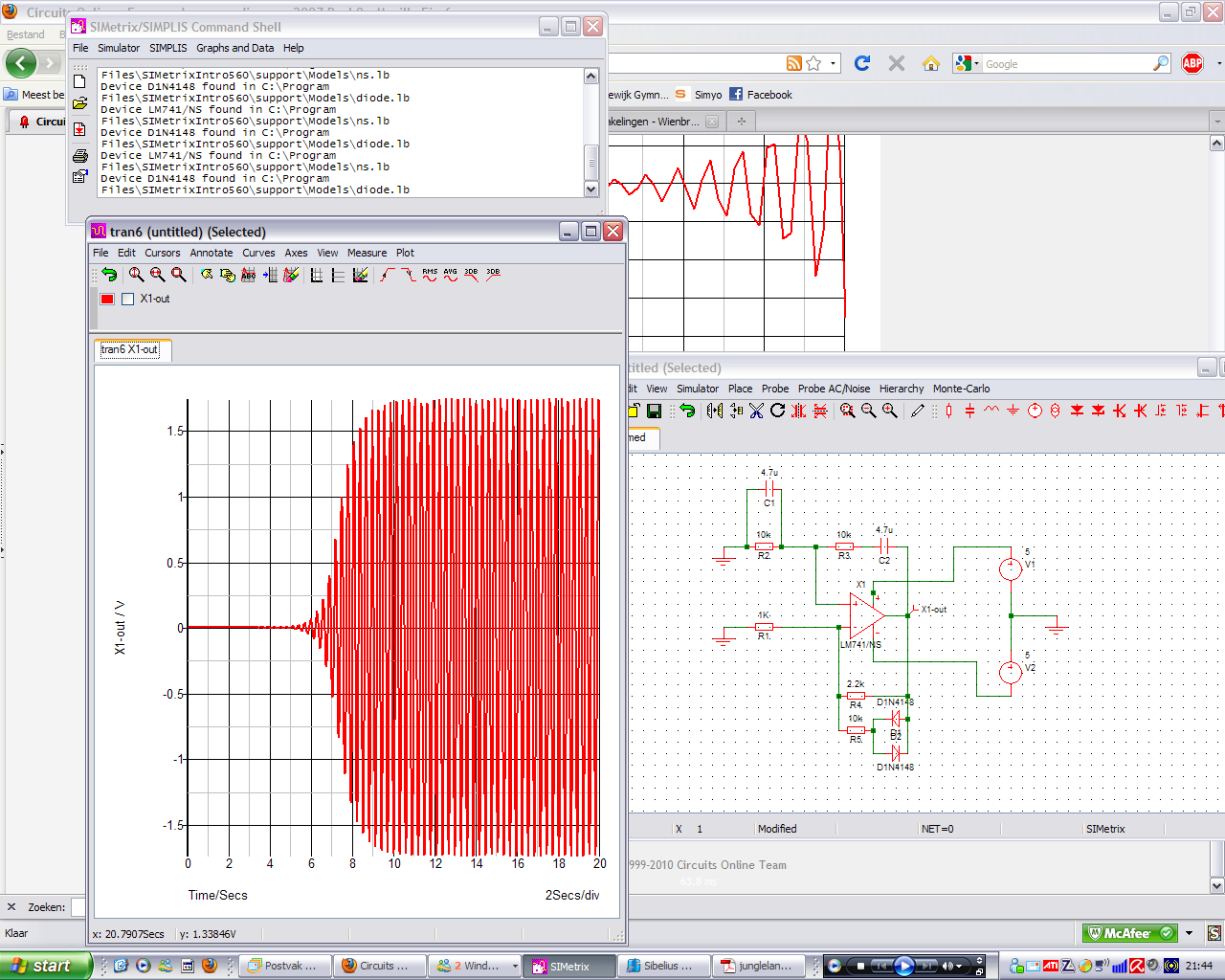Open the Measure menu in graph window
Image resolution: width=1225 pixels, height=980 pixels.
click(367, 253)
